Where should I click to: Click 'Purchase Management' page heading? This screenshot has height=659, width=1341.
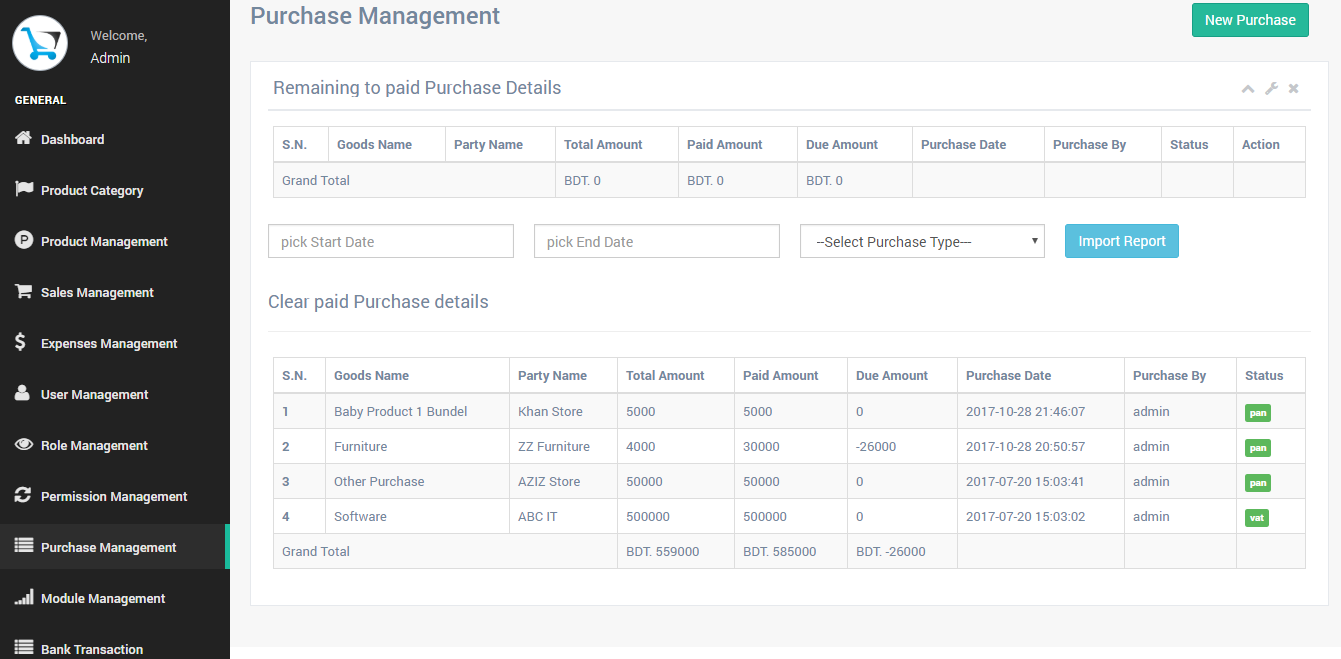coord(375,15)
